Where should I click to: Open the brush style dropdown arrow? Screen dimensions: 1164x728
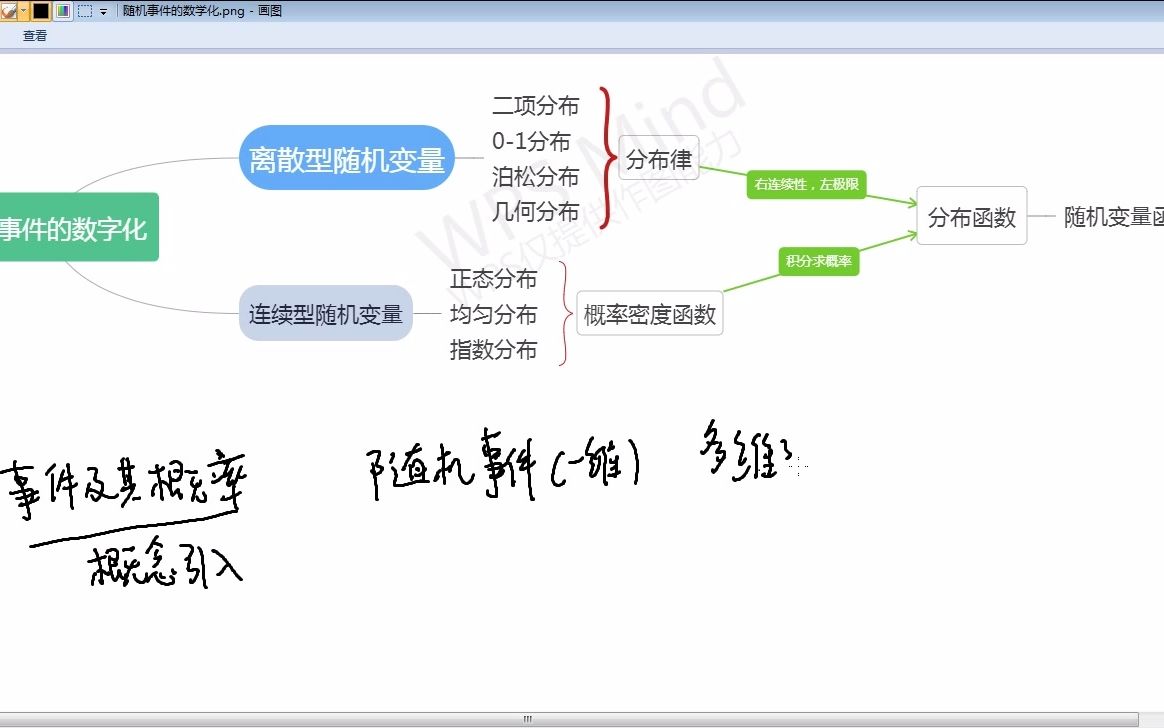22,10
